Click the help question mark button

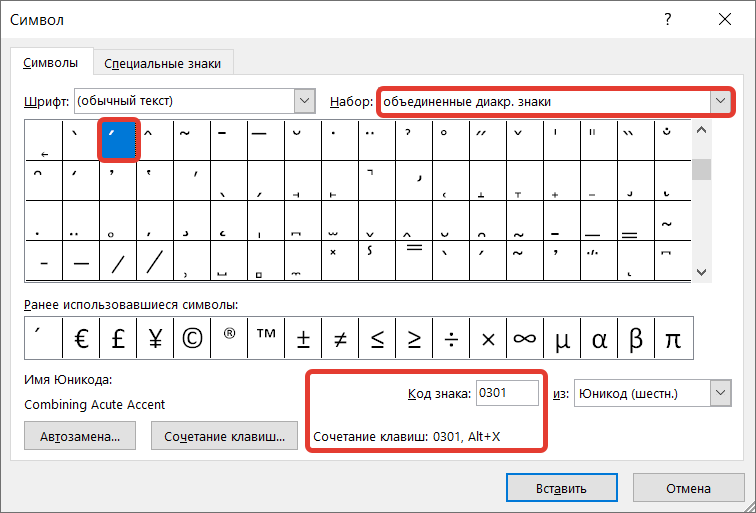[668, 19]
